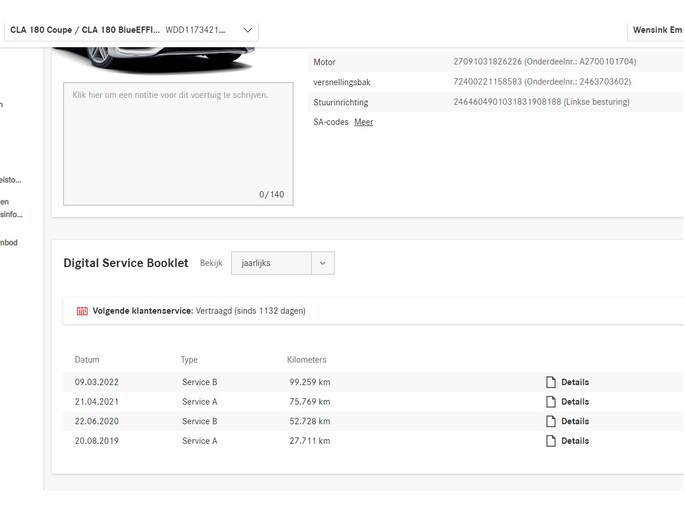The height and width of the screenshot is (514, 685).
Task: Click the Type column header
Action: (x=189, y=360)
